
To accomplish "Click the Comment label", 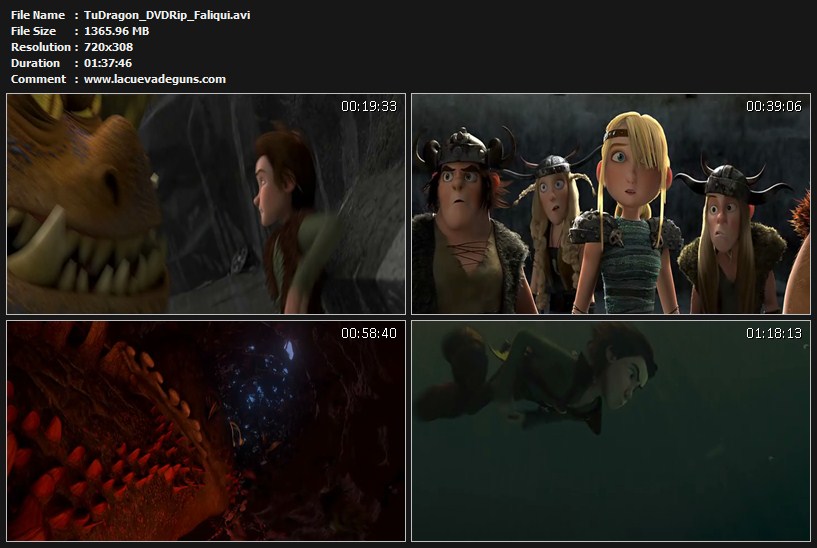I will (38, 79).
